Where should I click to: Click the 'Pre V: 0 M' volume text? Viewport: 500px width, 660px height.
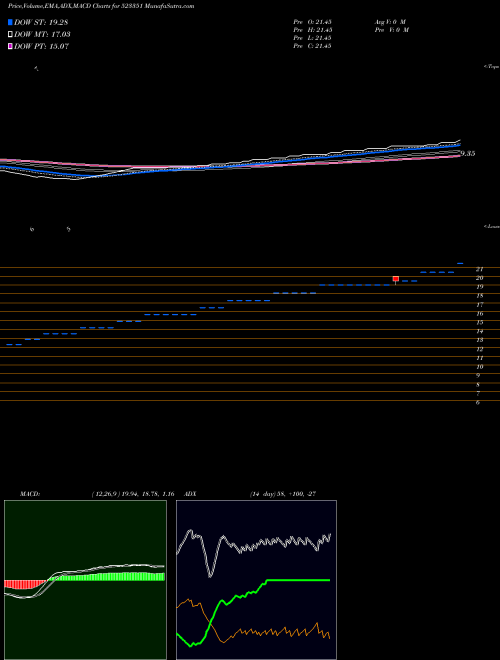tap(392, 30)
